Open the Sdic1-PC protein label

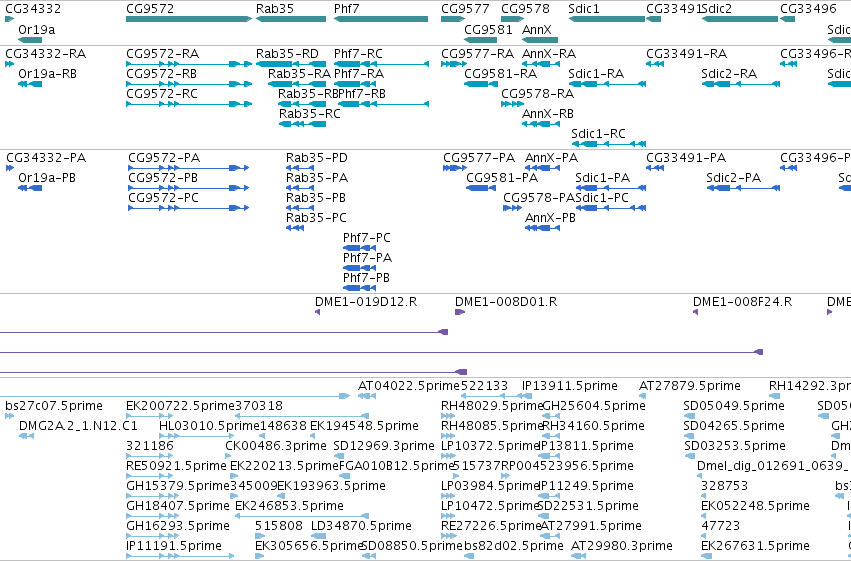[602, 198]
